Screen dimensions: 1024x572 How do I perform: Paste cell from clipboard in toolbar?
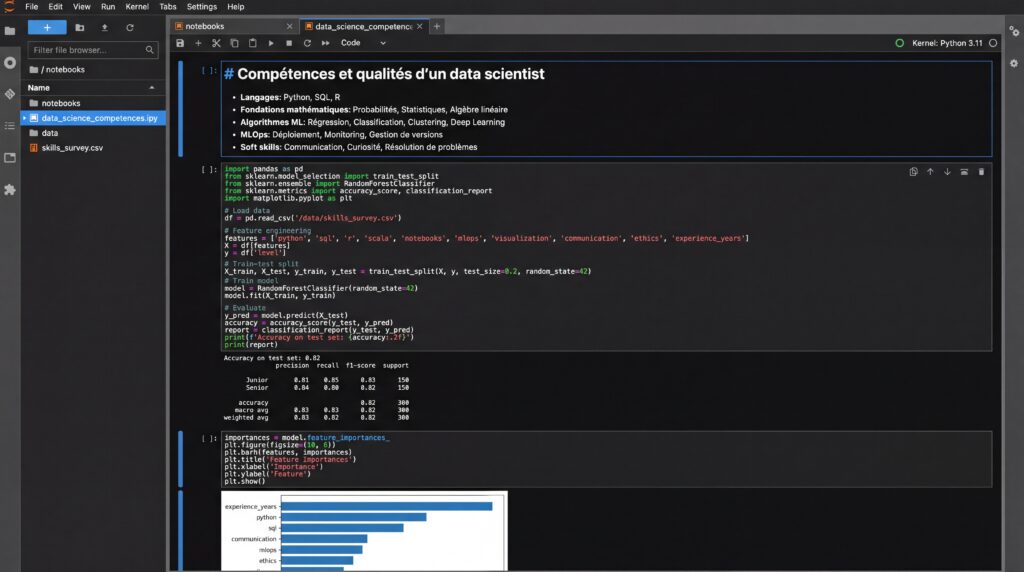[x=253, y=43]
